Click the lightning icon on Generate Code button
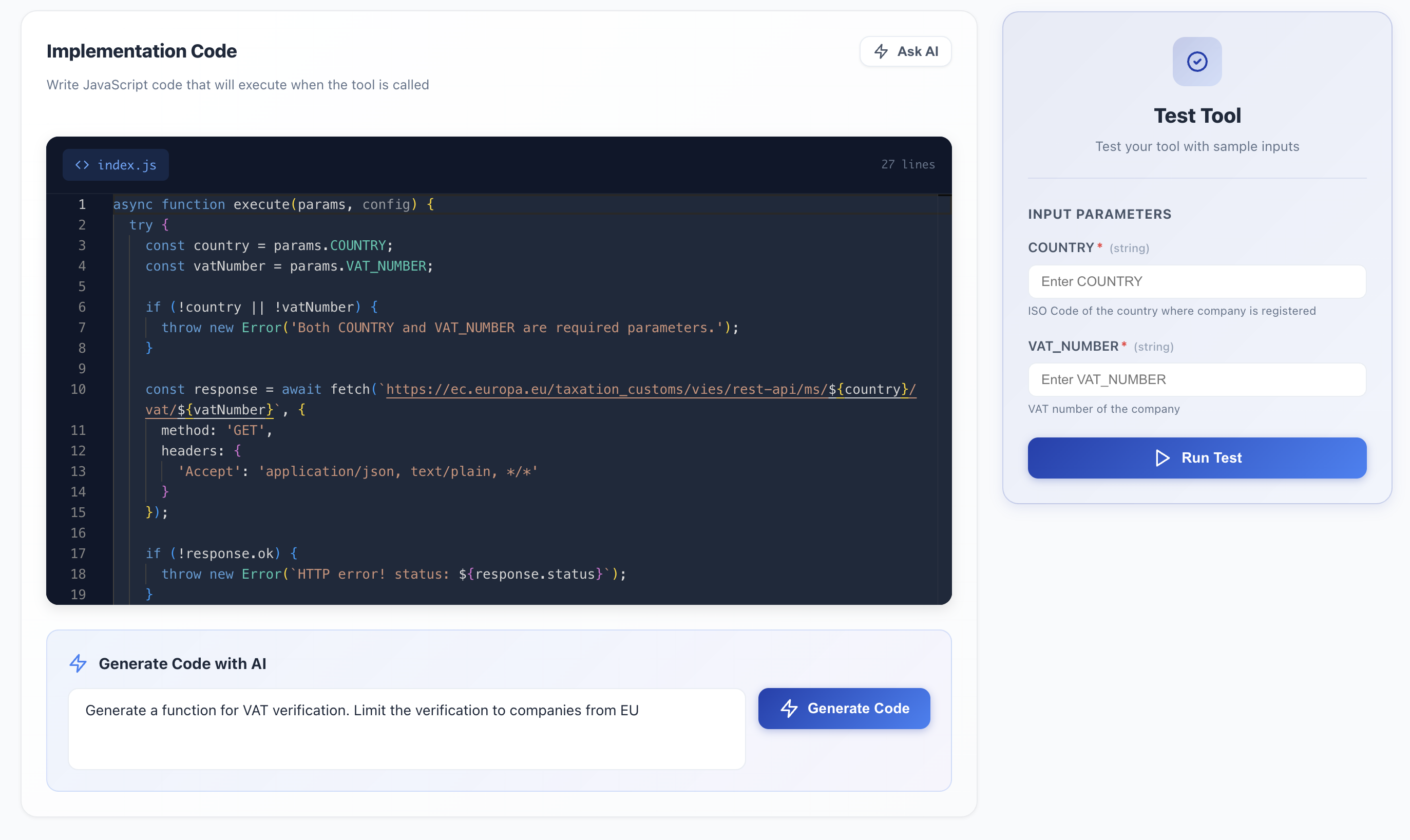This screenshot has width=1410, height=840. 789,708
